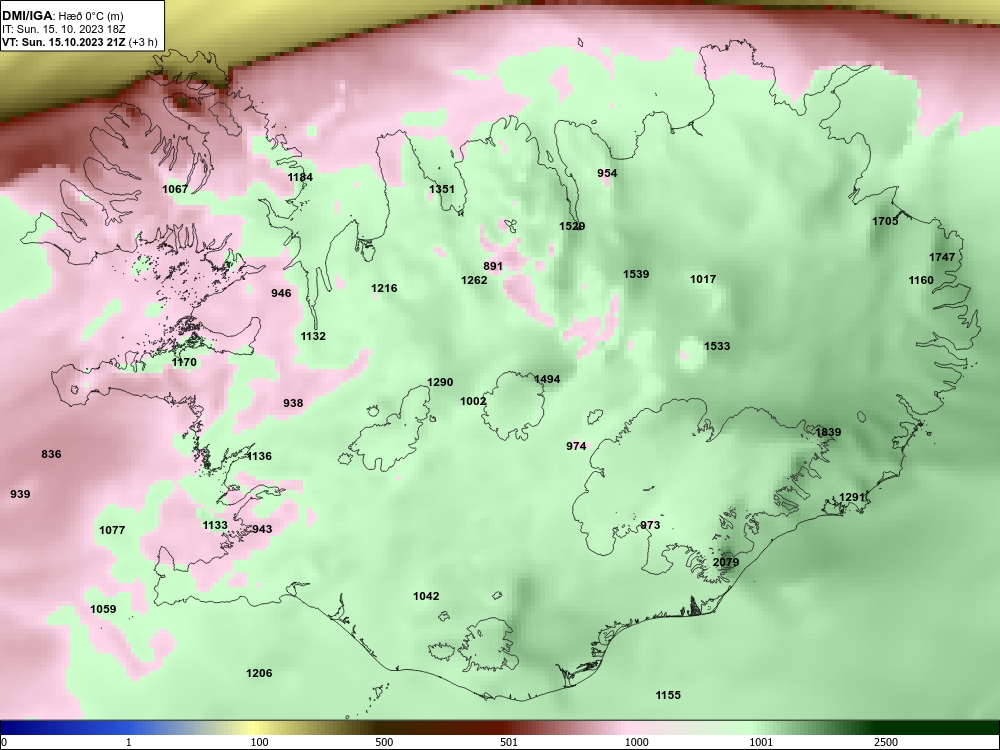Click the 943 height value
This screenshot has width=1000, height=750.
[x=262, y=529]
